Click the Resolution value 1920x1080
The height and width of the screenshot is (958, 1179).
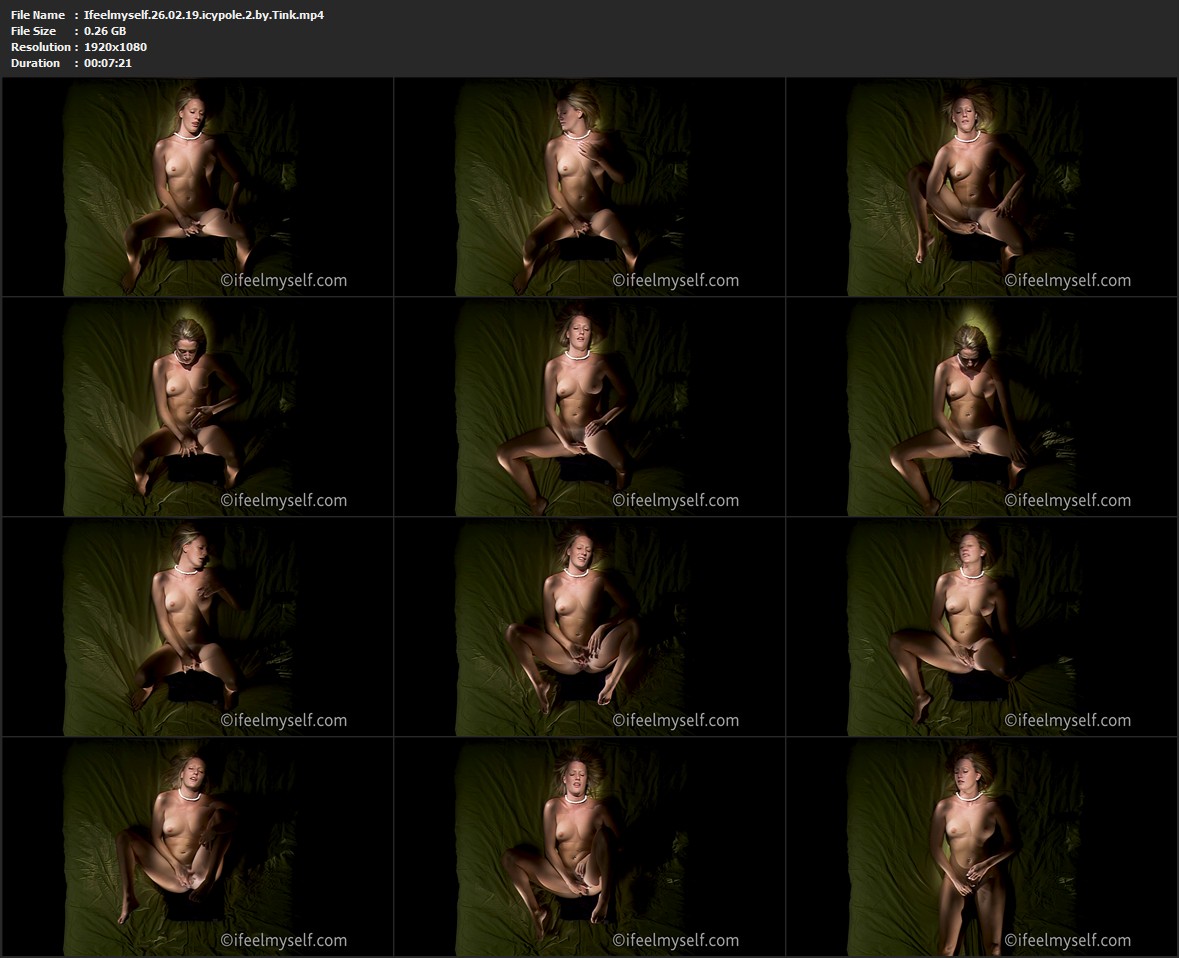tap(116, 47)
